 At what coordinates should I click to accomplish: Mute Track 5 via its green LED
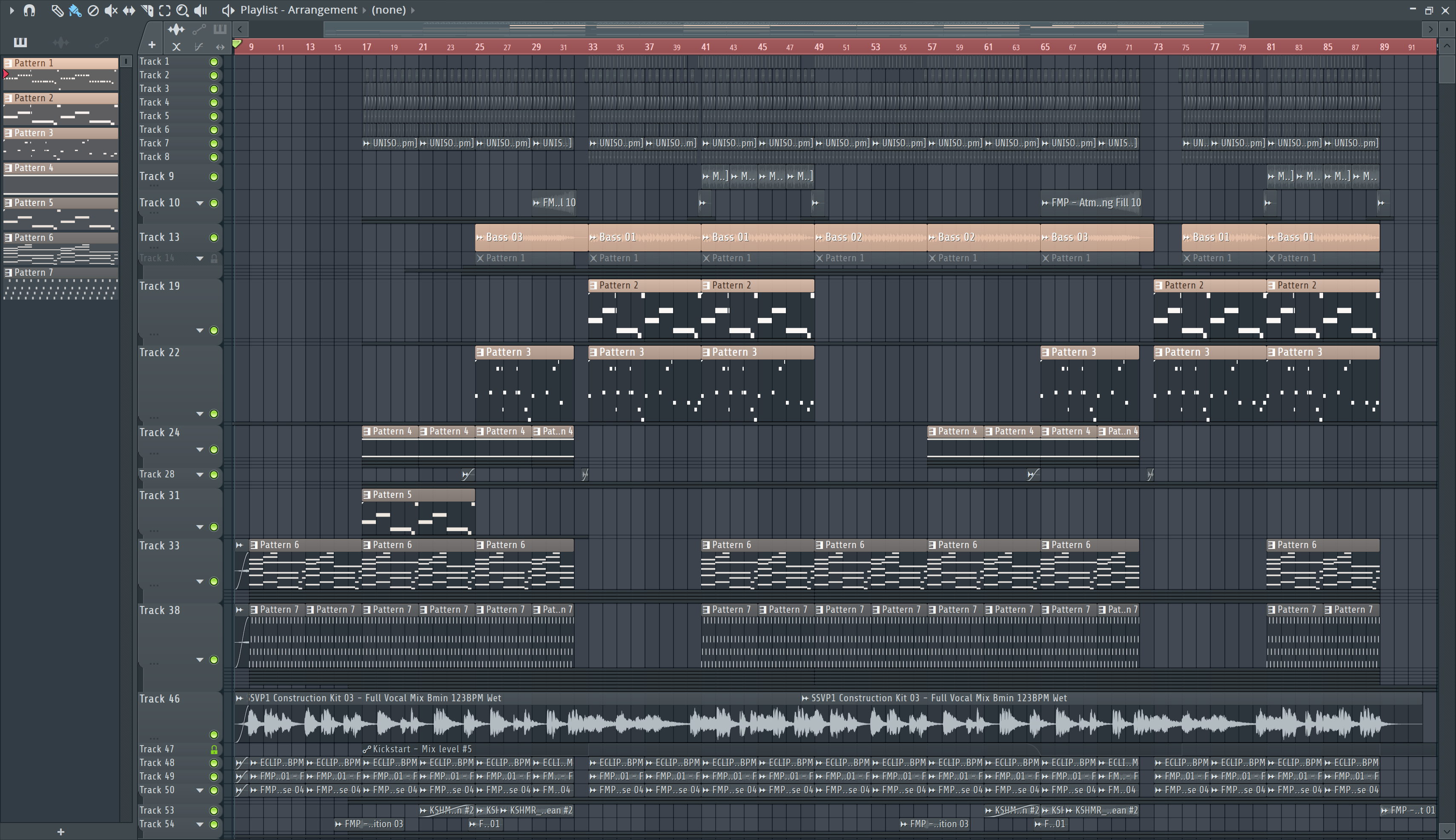click(x=214, y=116)
